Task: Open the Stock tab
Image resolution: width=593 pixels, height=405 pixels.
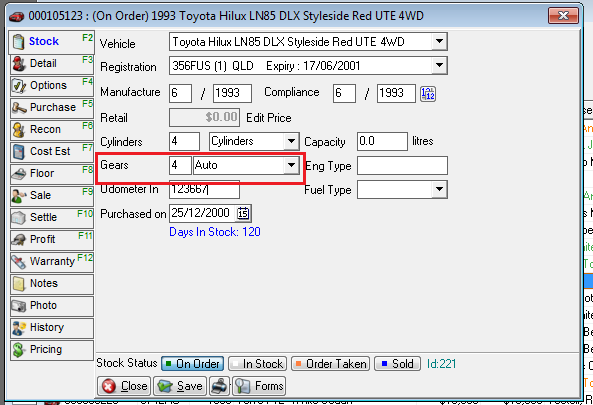Action: [x=51, y=42]
